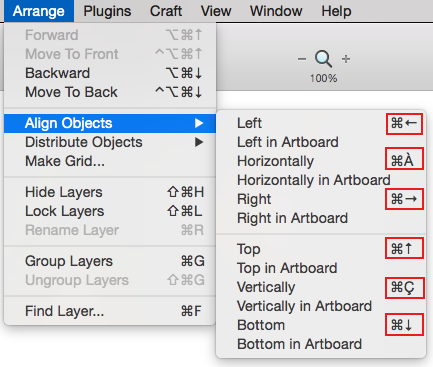Open the Craft menu
433x367 pixels.
166,11
